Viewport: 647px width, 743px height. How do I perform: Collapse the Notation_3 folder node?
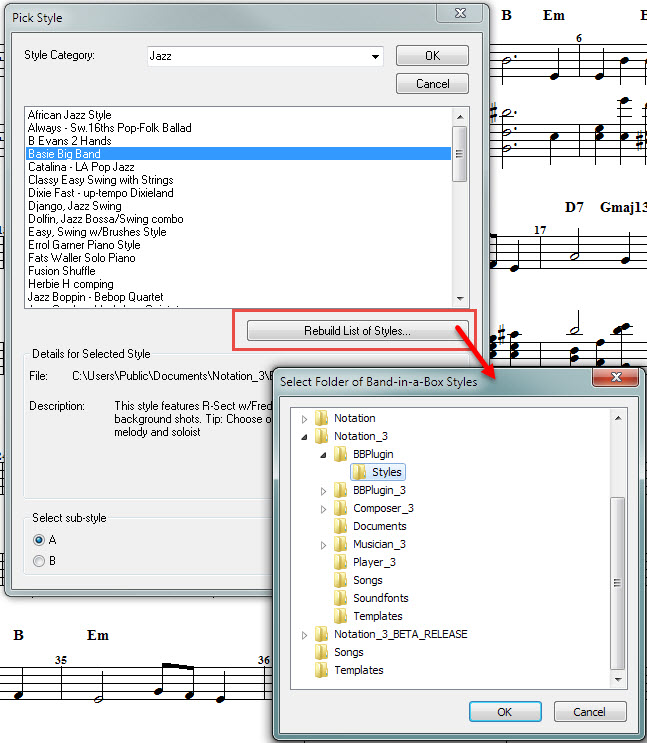click(305, 436)
